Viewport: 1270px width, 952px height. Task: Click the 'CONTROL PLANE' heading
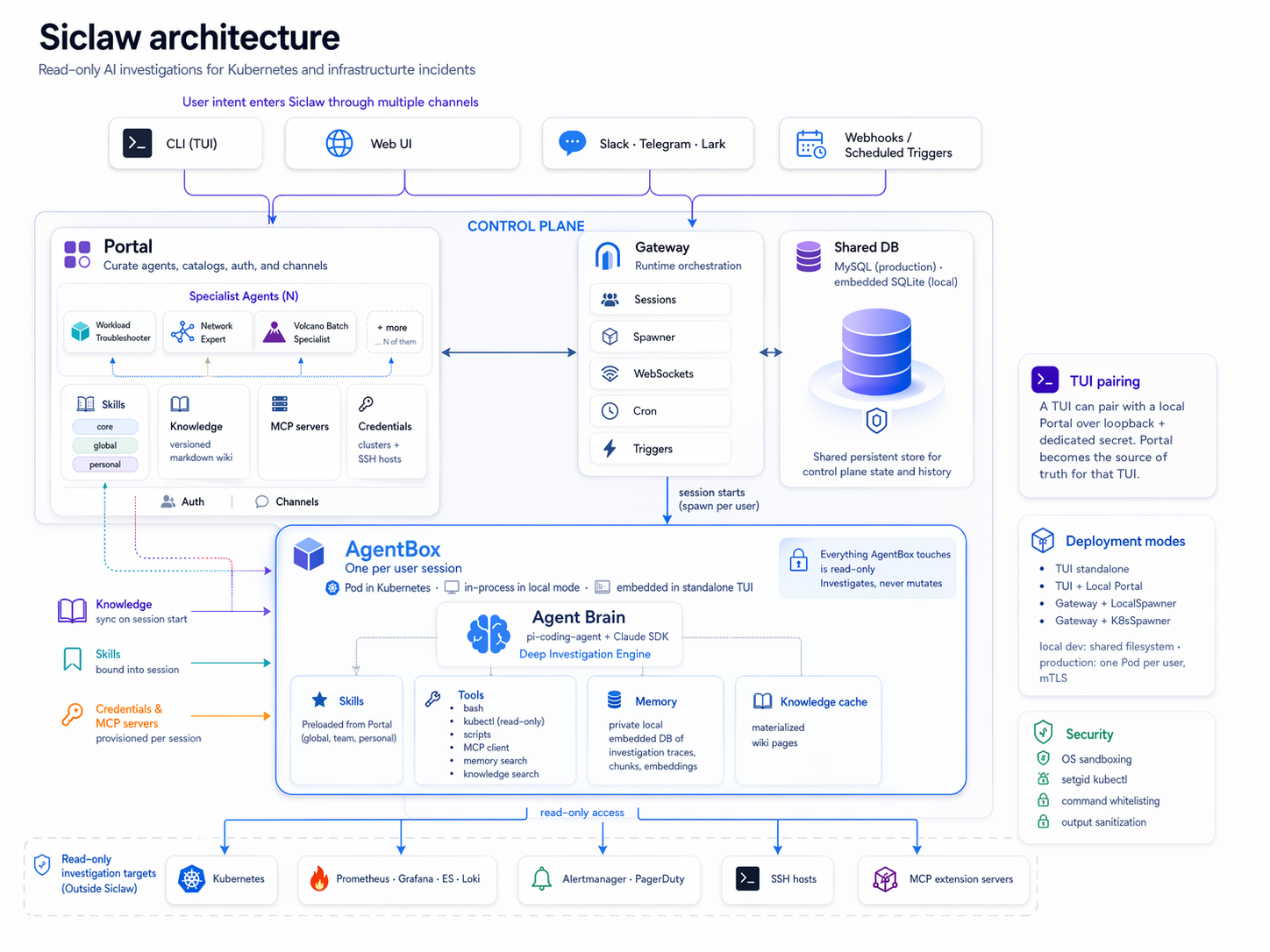click(526, 226)
